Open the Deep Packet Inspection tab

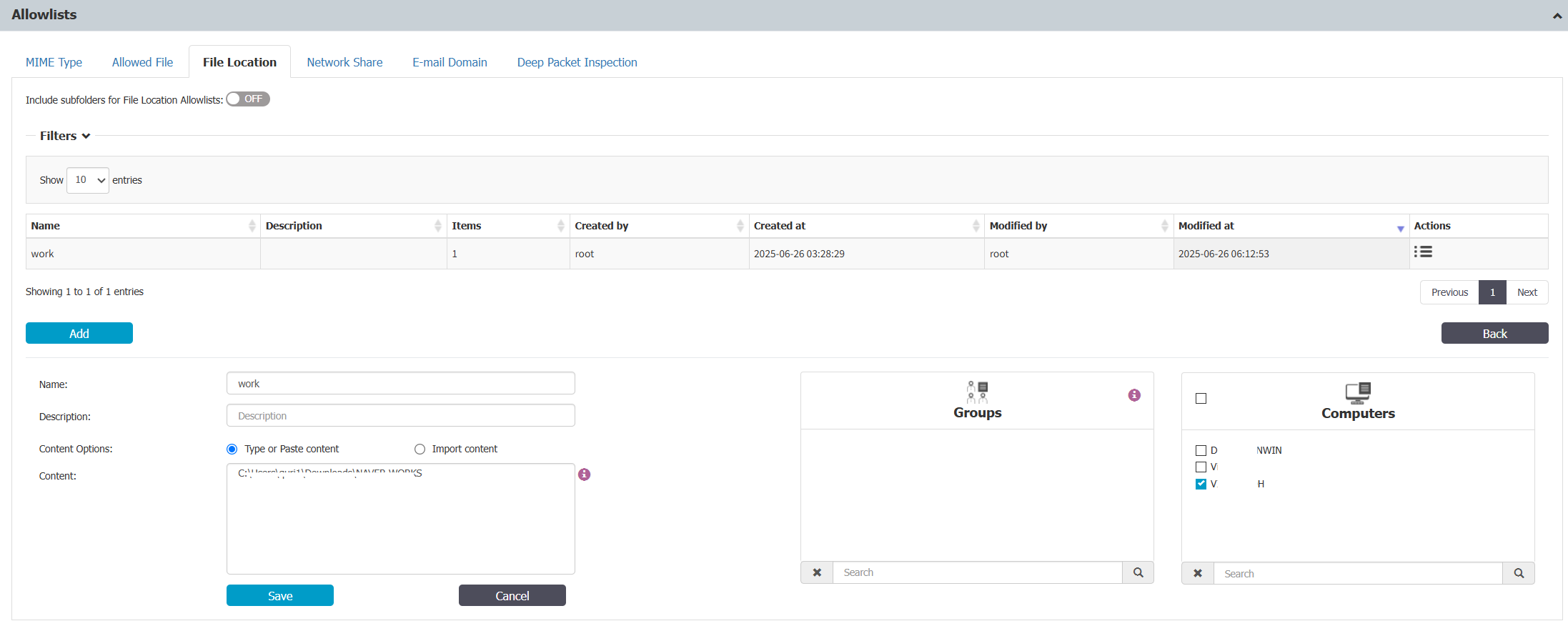(577, 62)
